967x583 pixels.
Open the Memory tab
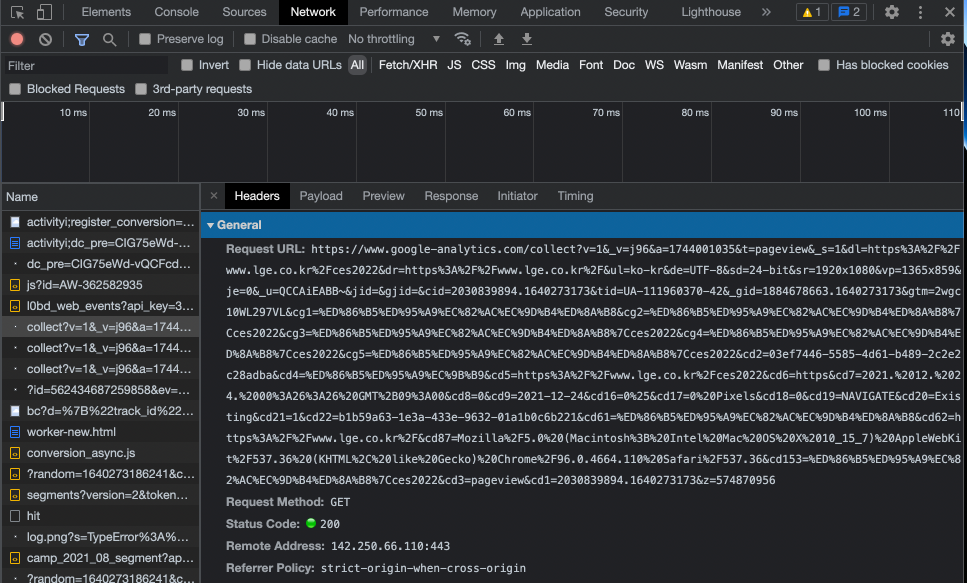474,12
